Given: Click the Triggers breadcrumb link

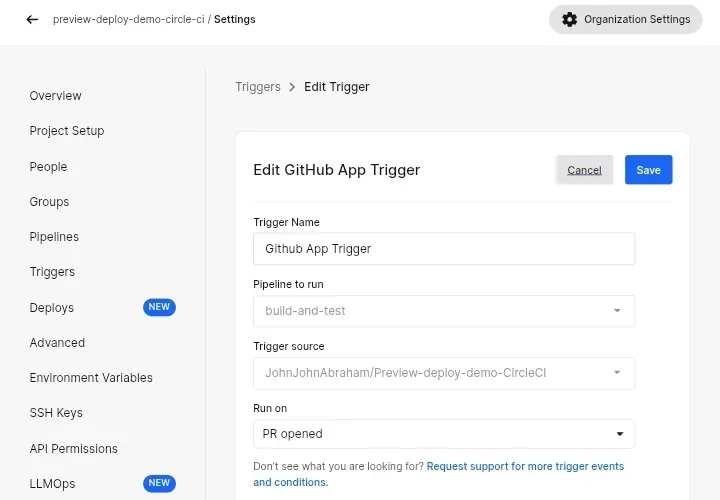Looking at the screenshot, I should [x=258, y=87].
